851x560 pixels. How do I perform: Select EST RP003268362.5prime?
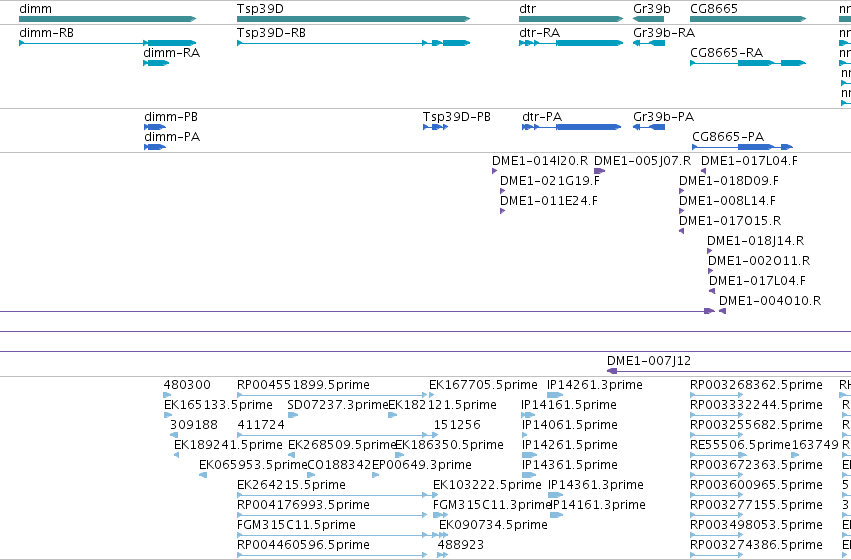(x=757, y=385)
